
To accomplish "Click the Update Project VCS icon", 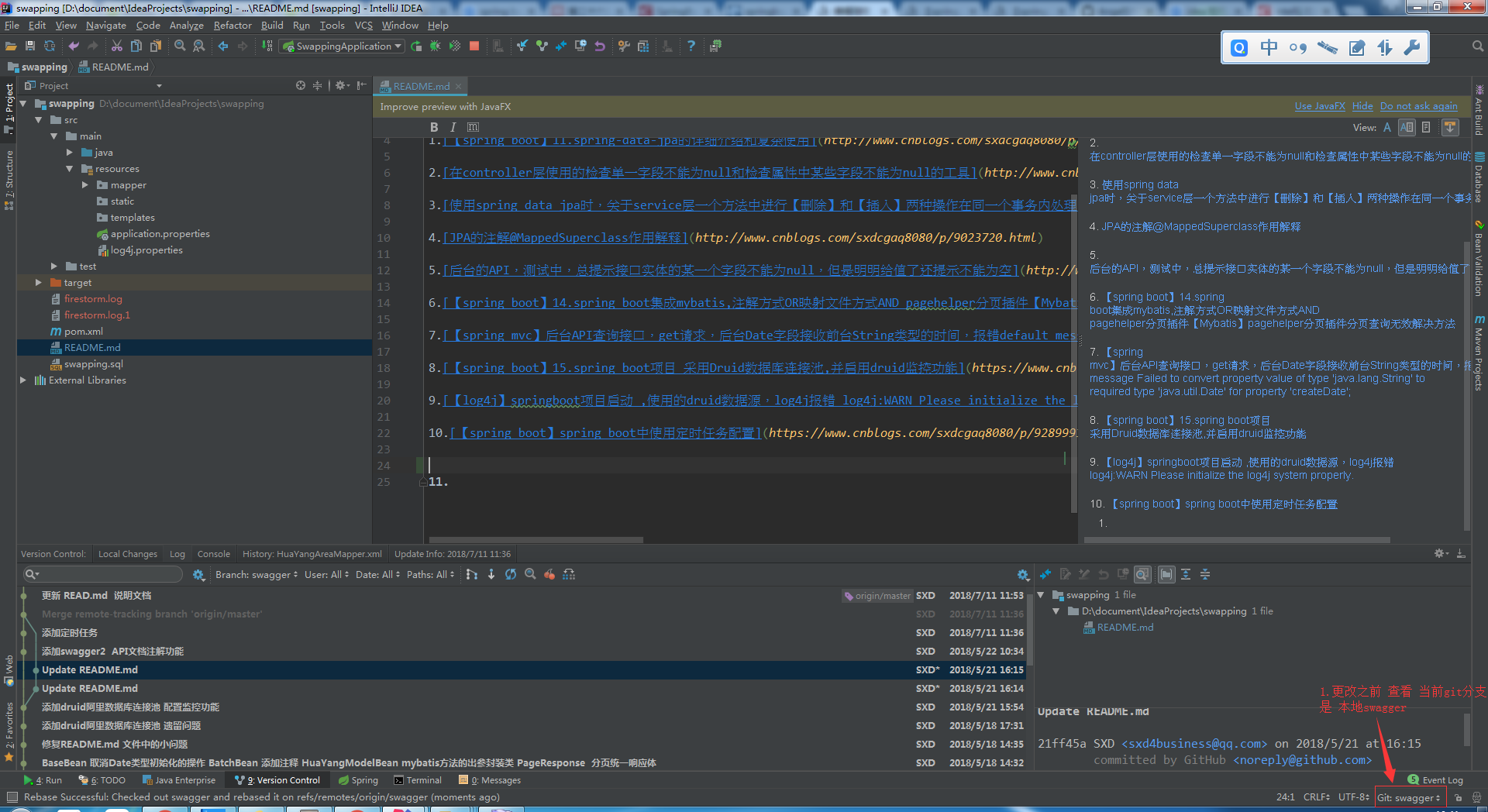I will 522,46.
